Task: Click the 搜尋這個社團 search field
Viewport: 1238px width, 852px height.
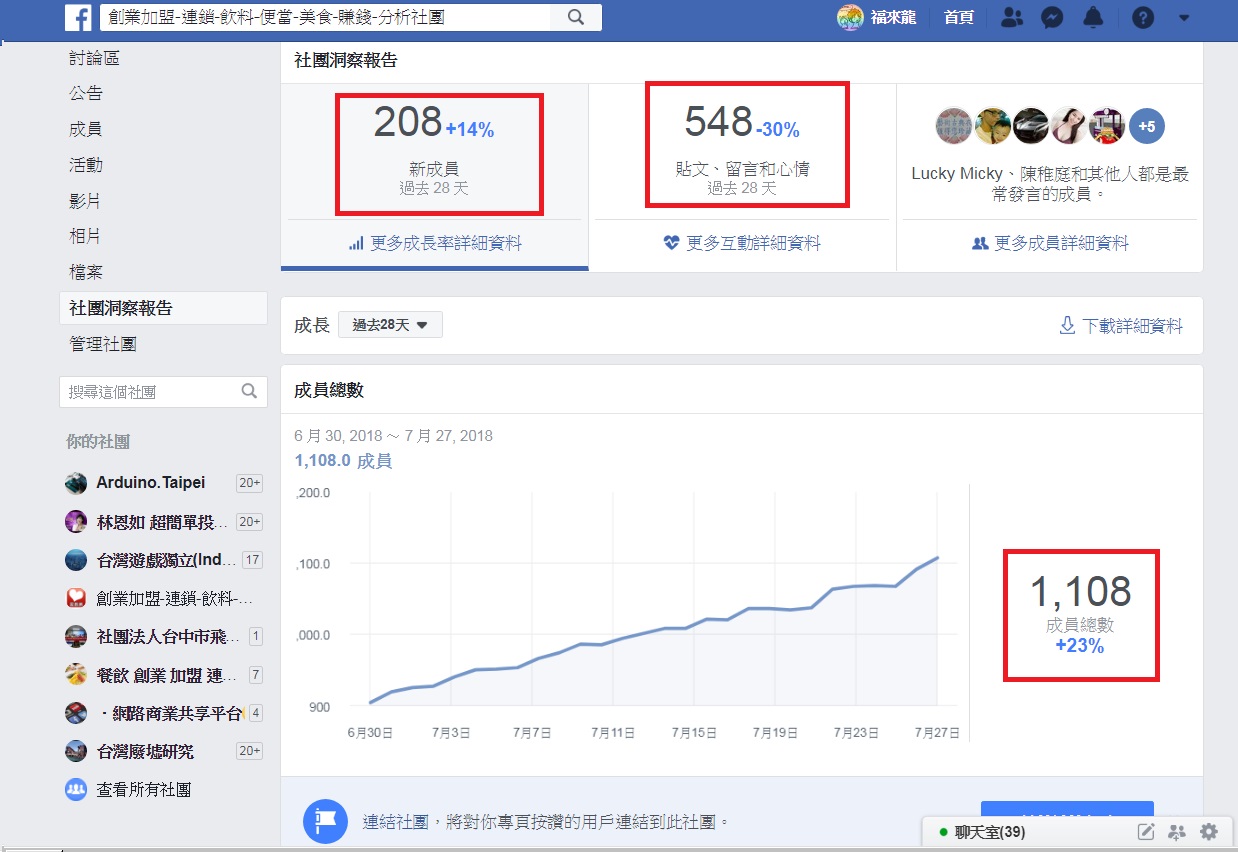Action: [150, 392]
